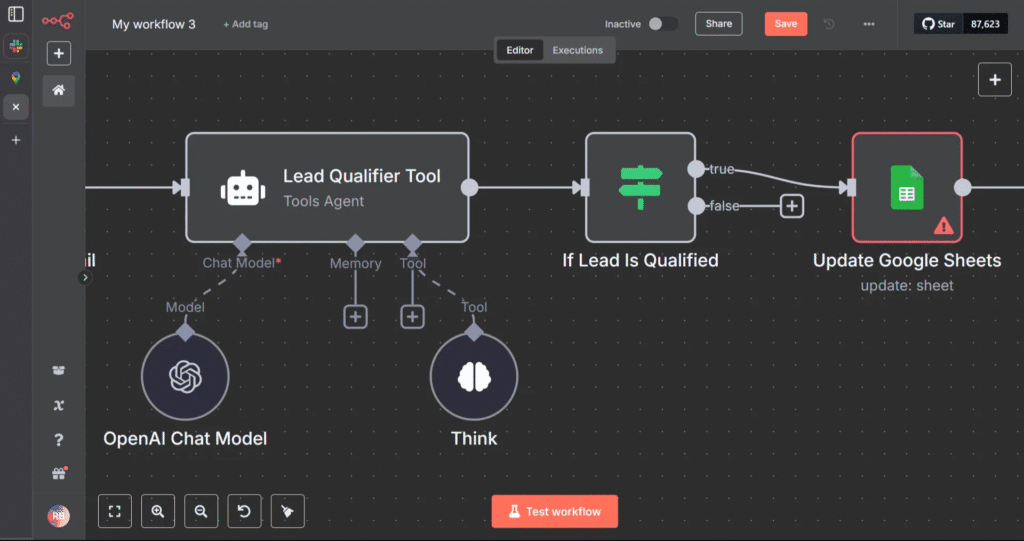Select the If Lead Is Qualified node
Screen dimensions: 1024x541
coord(640,188)
